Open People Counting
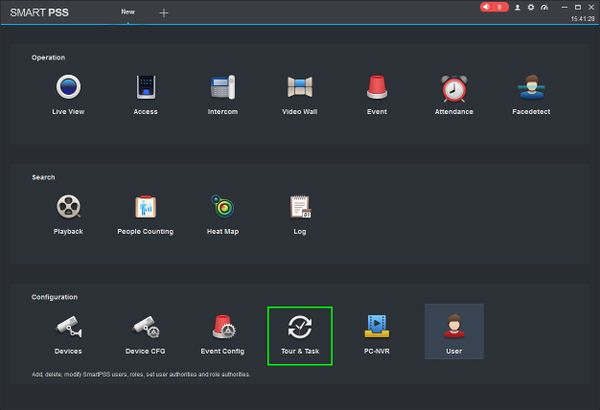Screen dimensions: 600x410 click(145, 208)
